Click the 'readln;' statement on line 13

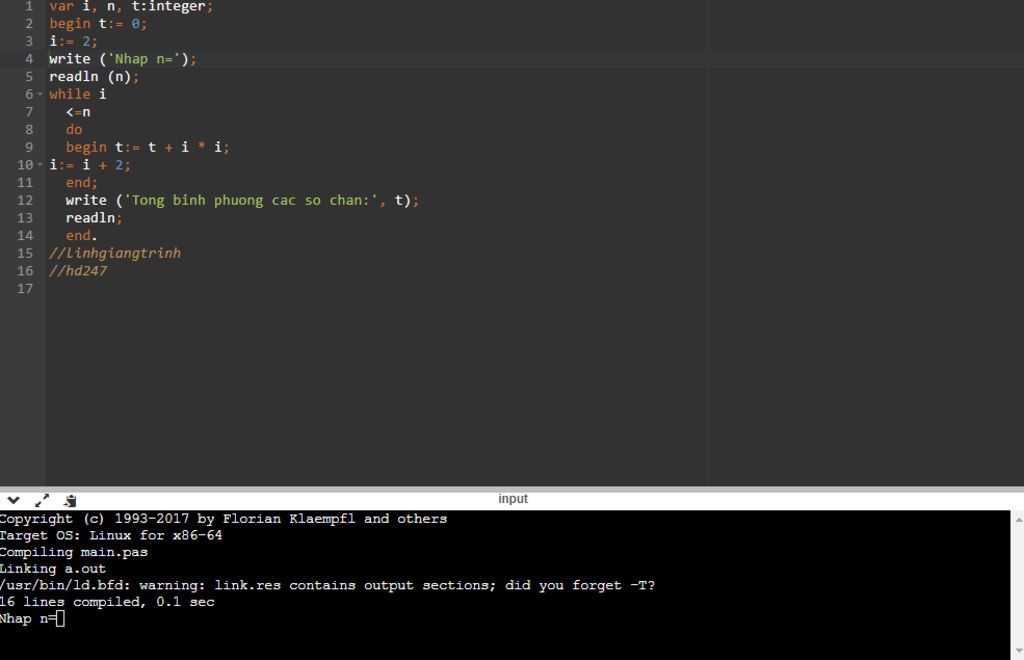pyautogui.click(x=94, y=218)
